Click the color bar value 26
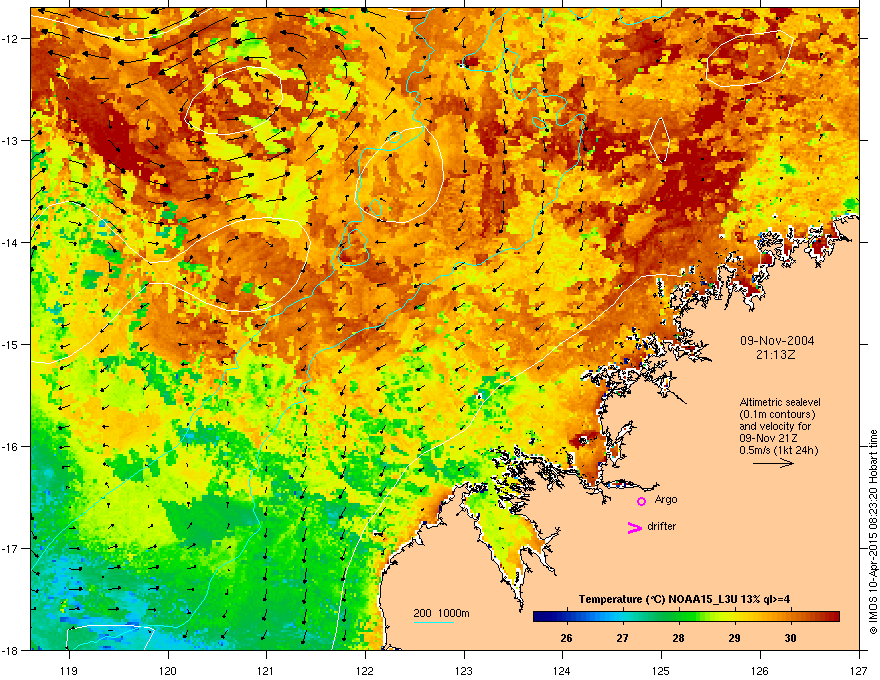 click(566, 638)
